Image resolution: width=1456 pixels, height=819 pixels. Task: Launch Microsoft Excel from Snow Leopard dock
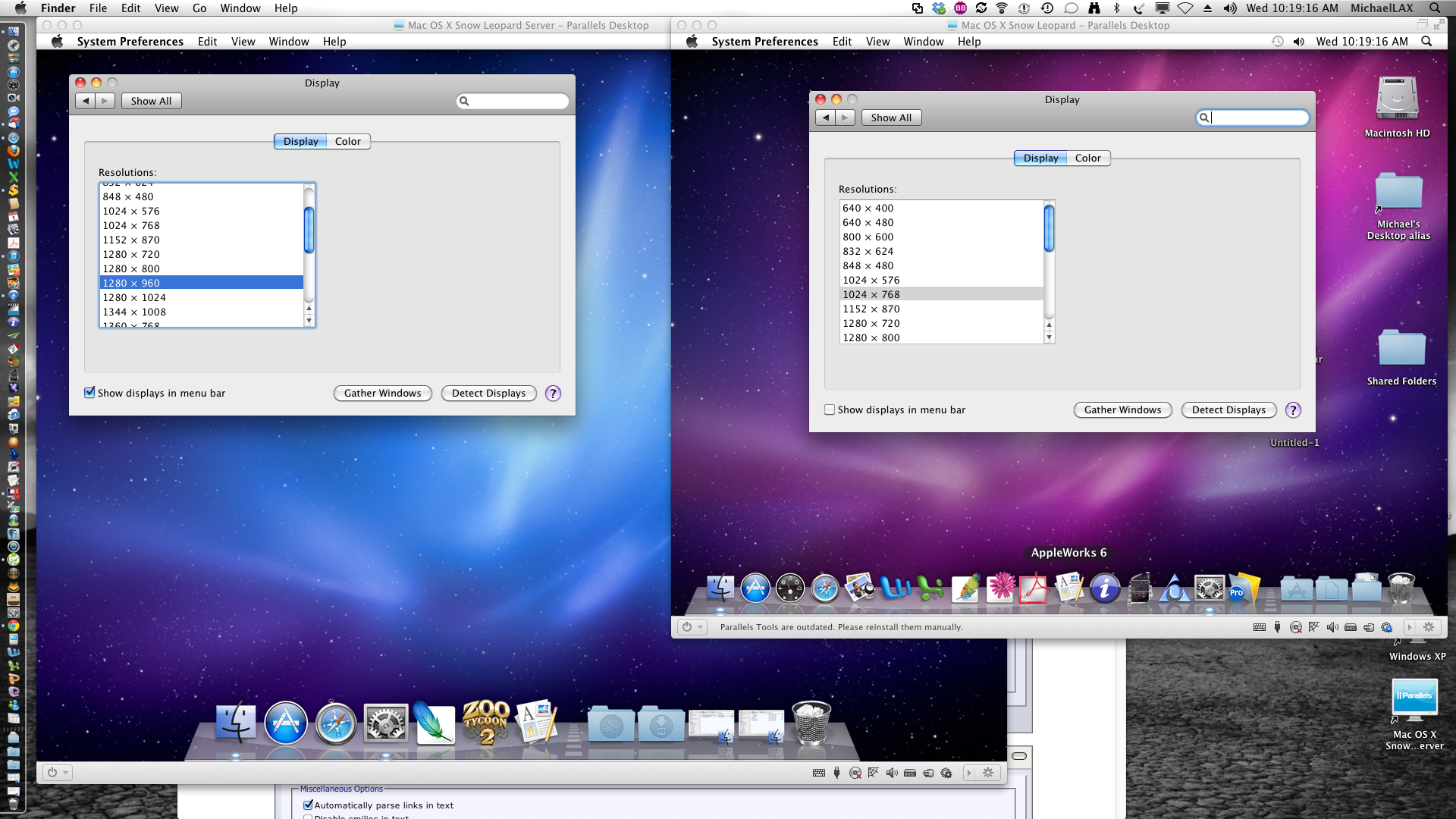point(930,588)
